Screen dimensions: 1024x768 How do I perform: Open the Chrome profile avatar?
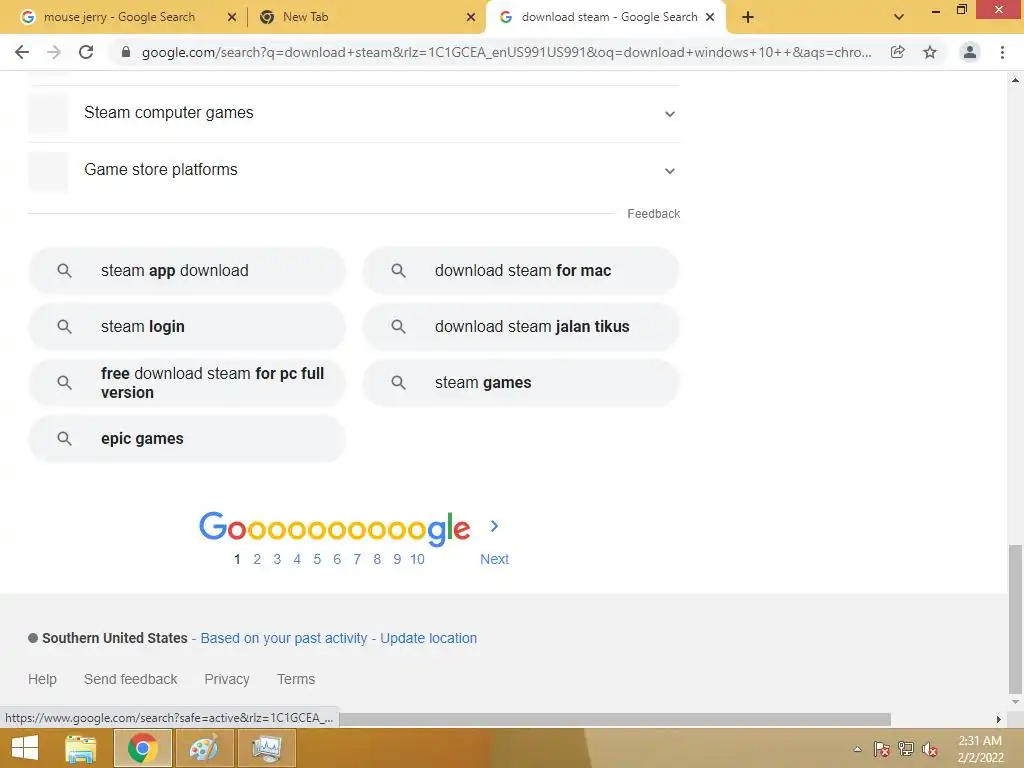[970, 52]
